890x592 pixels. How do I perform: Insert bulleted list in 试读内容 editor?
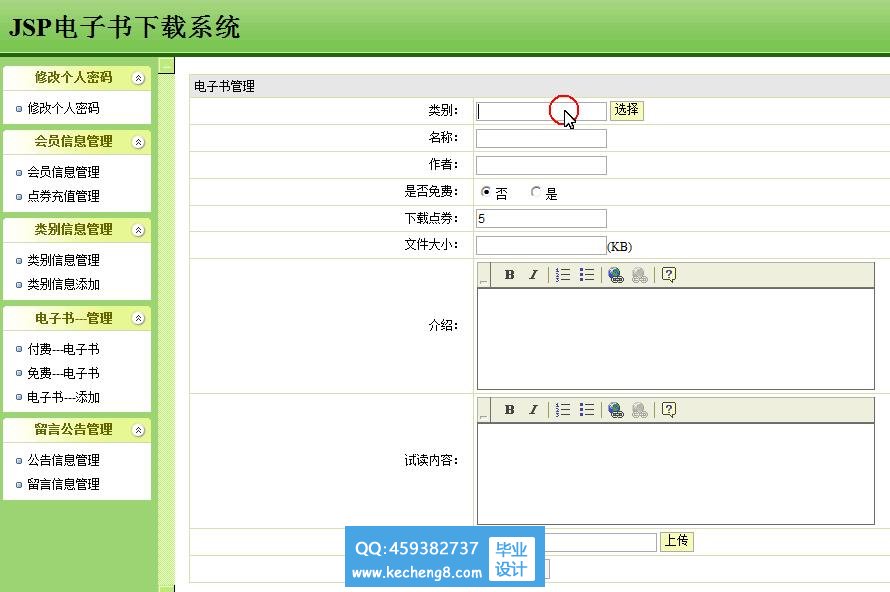click(587, 409)
